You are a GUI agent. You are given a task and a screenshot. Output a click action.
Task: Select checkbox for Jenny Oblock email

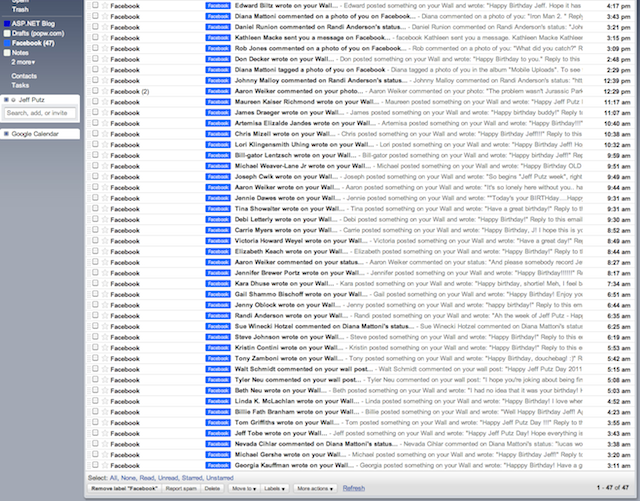click(95, 304)
